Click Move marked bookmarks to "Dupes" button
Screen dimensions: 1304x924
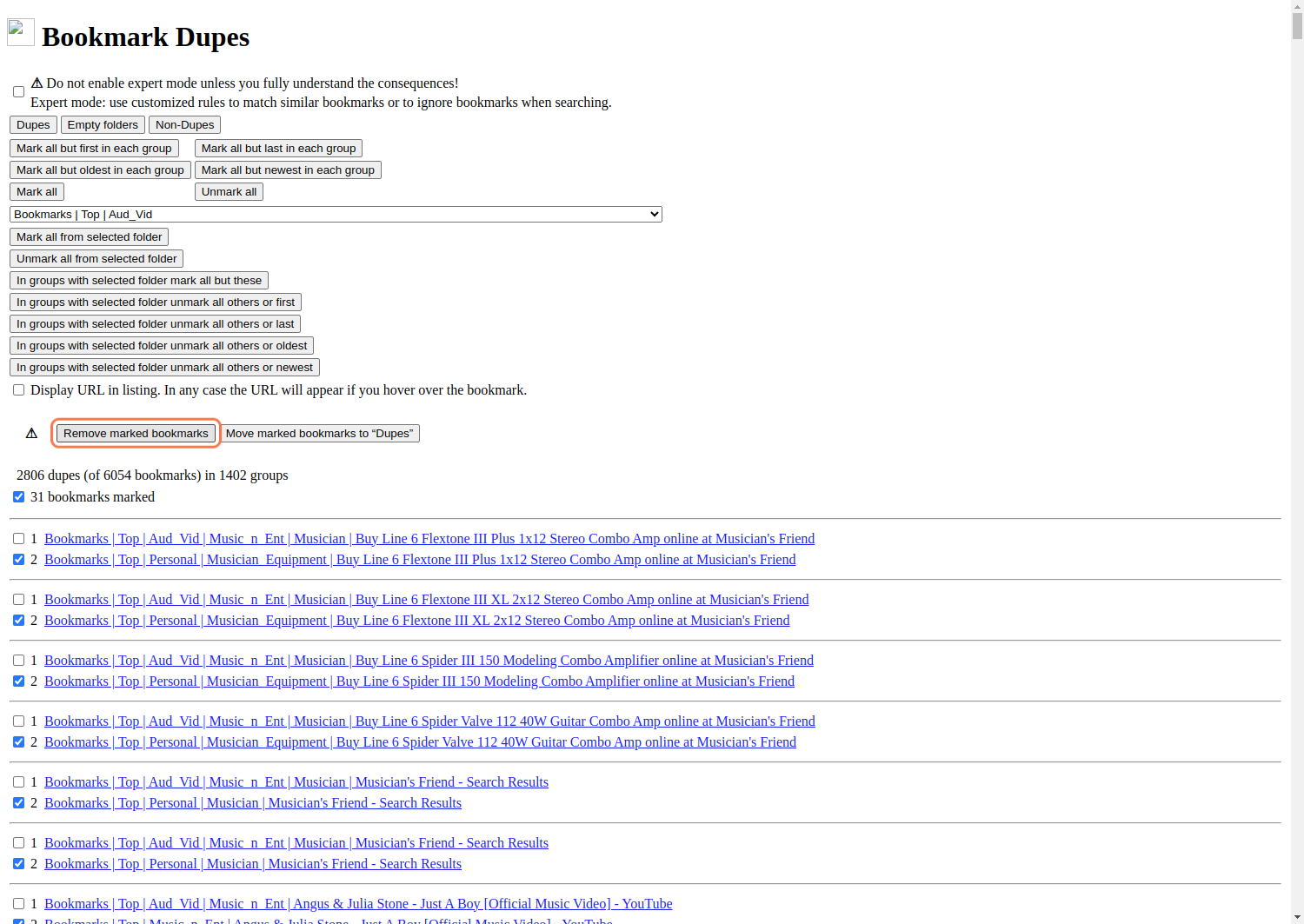pos(319,434)
